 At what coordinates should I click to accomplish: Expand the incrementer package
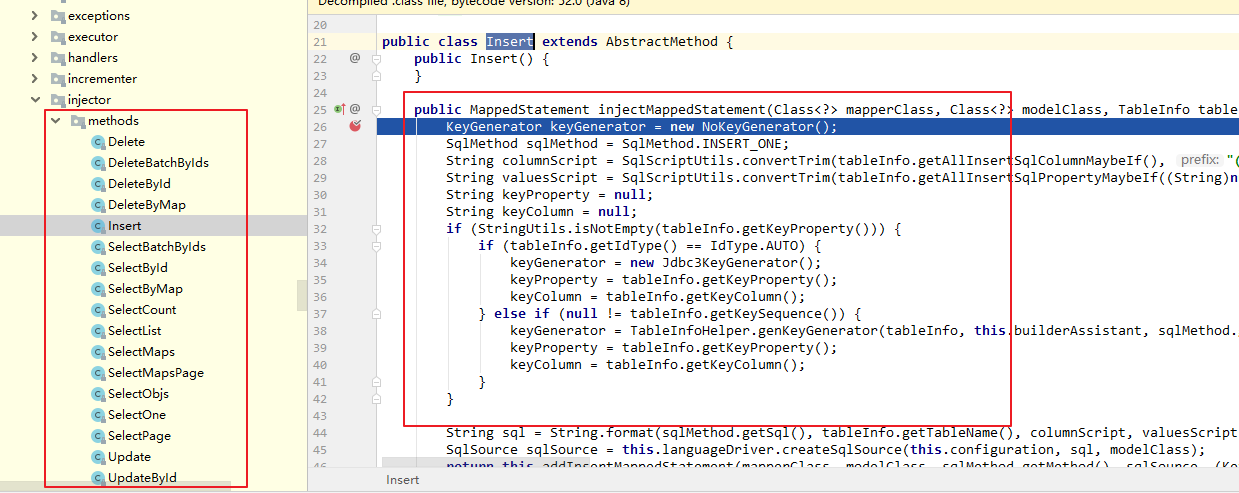36,79
